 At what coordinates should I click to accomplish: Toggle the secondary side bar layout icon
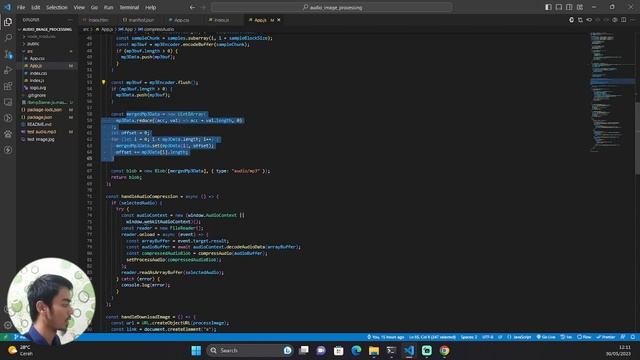click(569, 7)
